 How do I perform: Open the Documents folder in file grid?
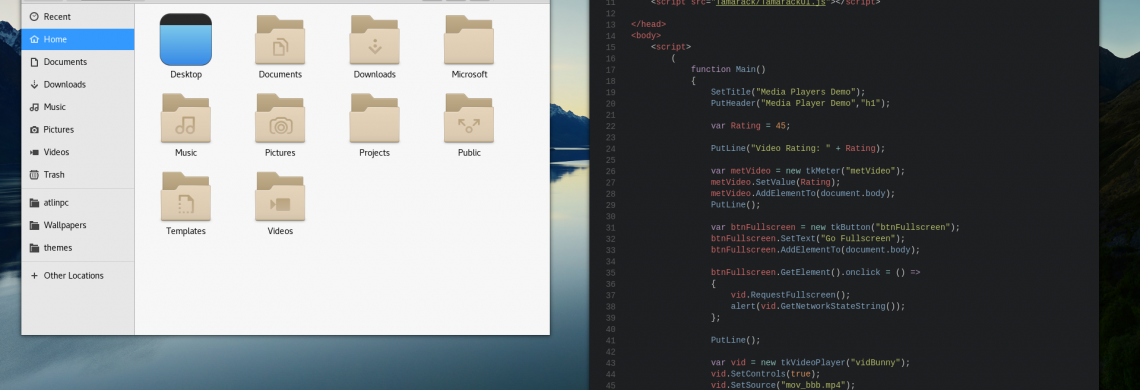280,40
